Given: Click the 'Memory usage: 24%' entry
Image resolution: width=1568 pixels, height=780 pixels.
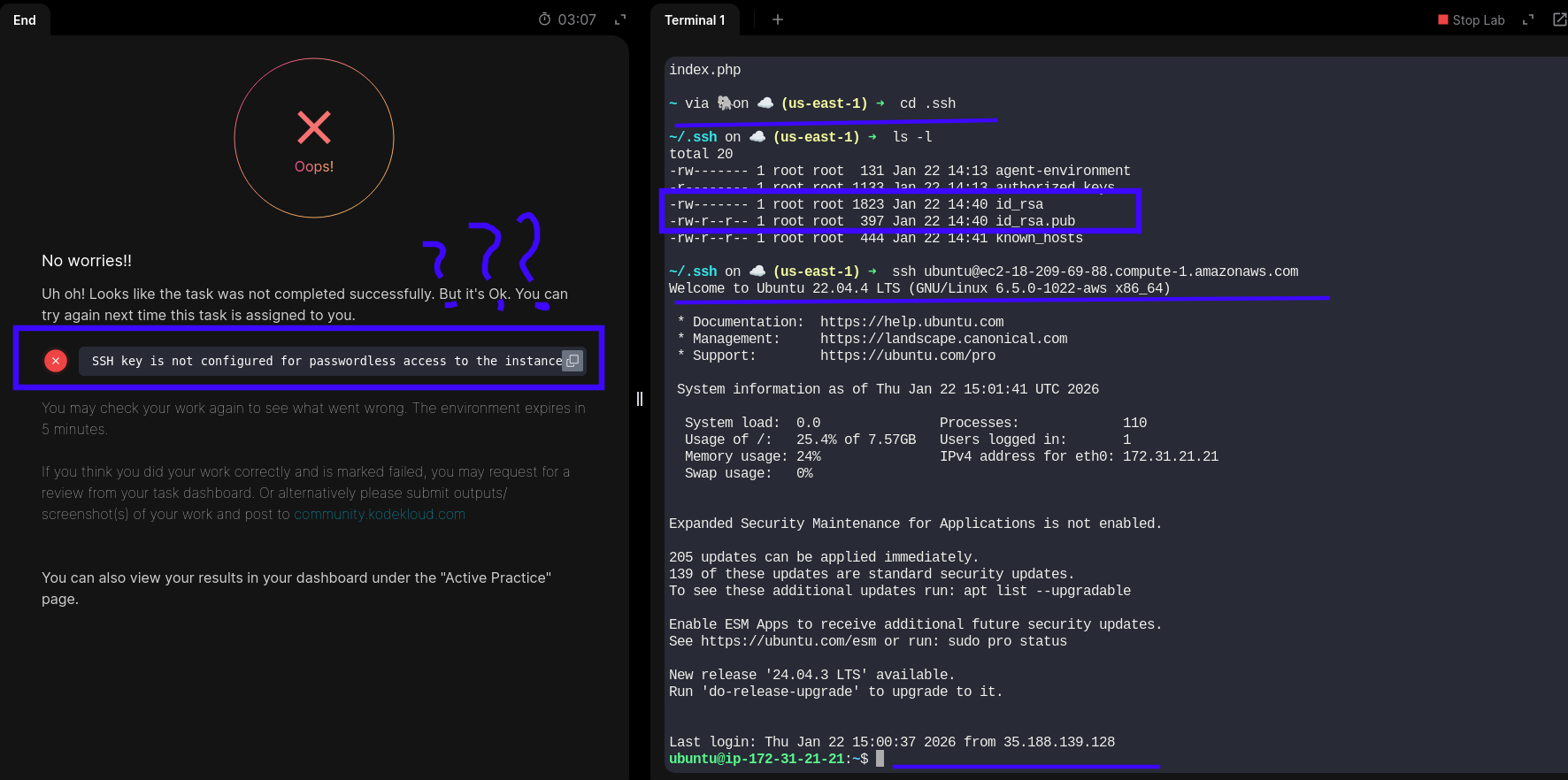Looking at the screenshot, I should click(x=753, y=456).
